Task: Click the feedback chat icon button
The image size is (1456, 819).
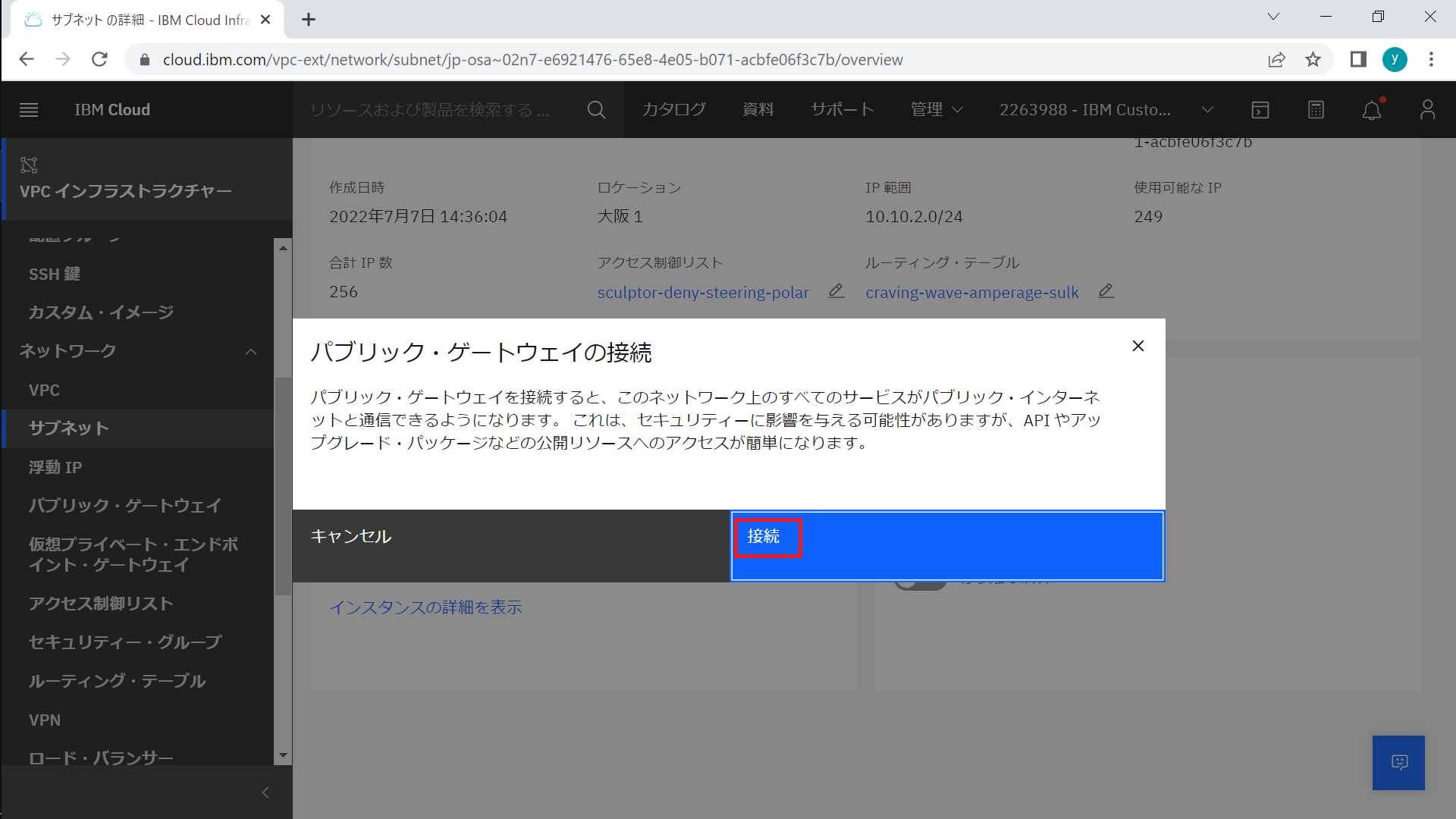Action: 1398,762
